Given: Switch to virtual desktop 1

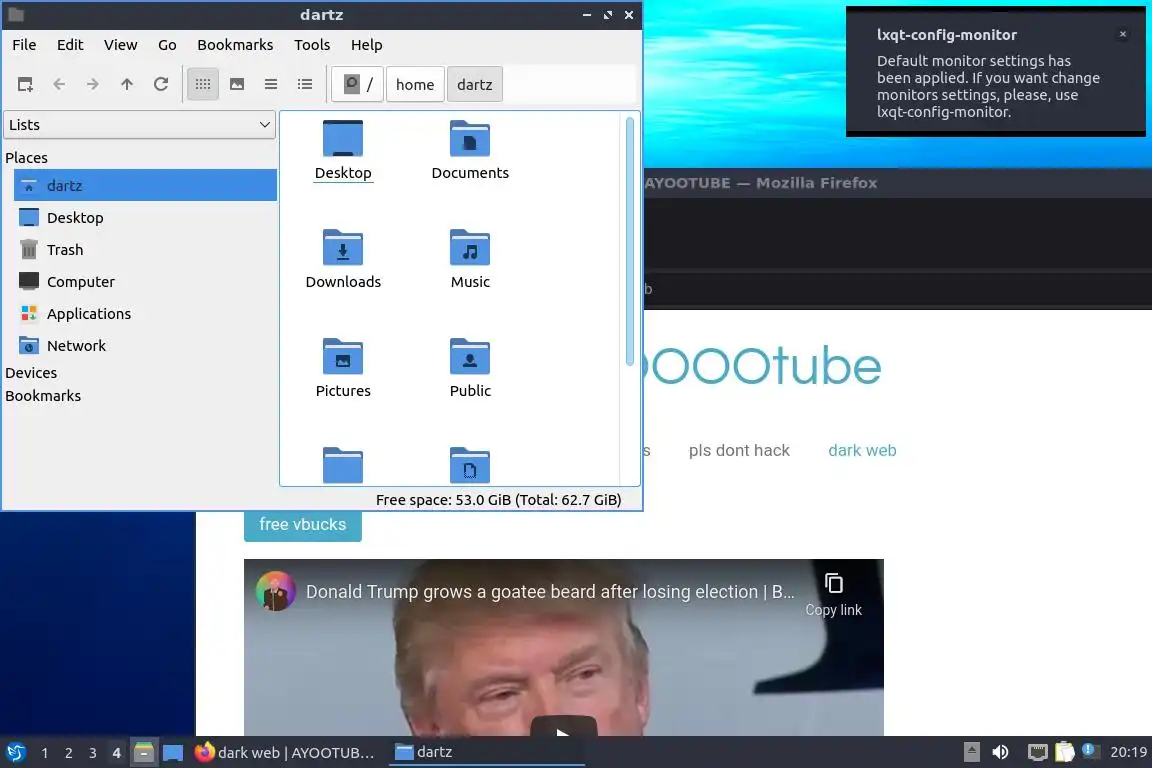Looking at the screenshot, I should (x=45, y=753).
